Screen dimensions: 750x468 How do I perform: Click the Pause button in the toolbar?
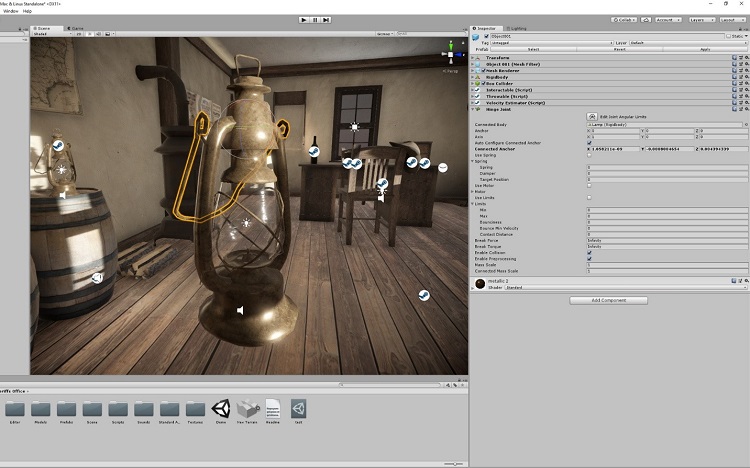315,20
